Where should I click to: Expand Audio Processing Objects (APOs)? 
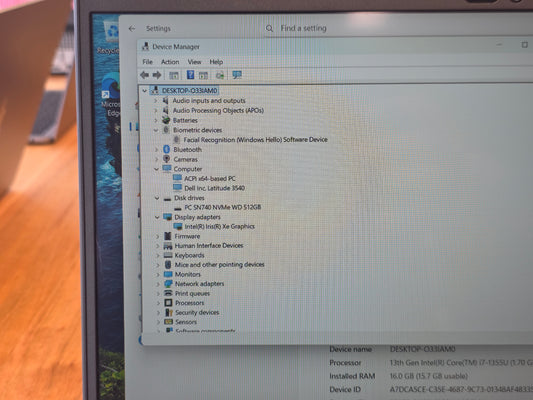(x=156, y=110)
